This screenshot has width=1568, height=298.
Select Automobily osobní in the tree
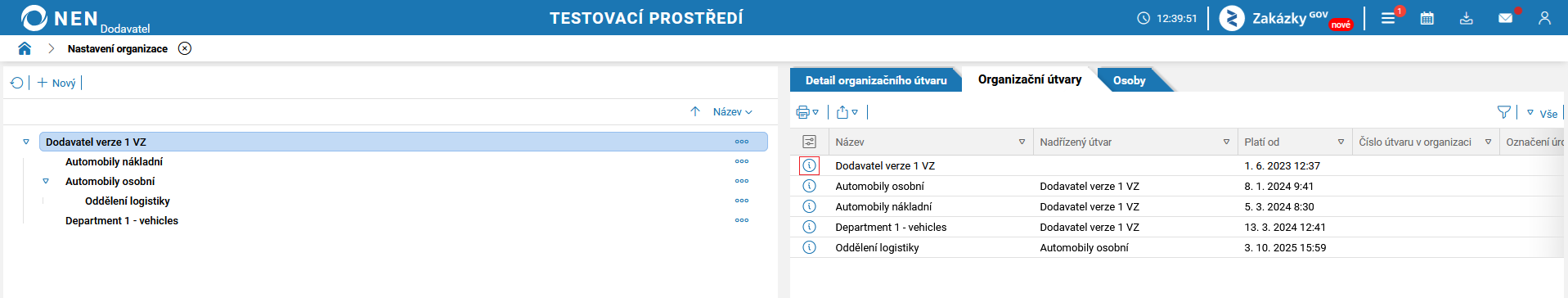pos(110,181)
